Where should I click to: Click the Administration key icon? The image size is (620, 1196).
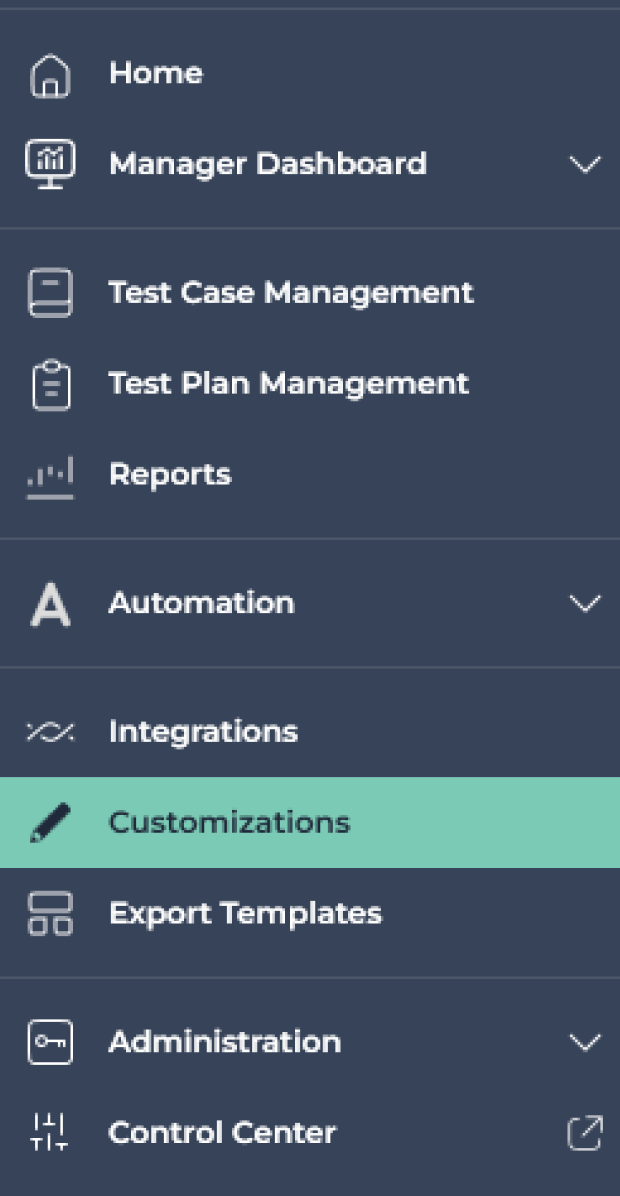click(50, 1042)
